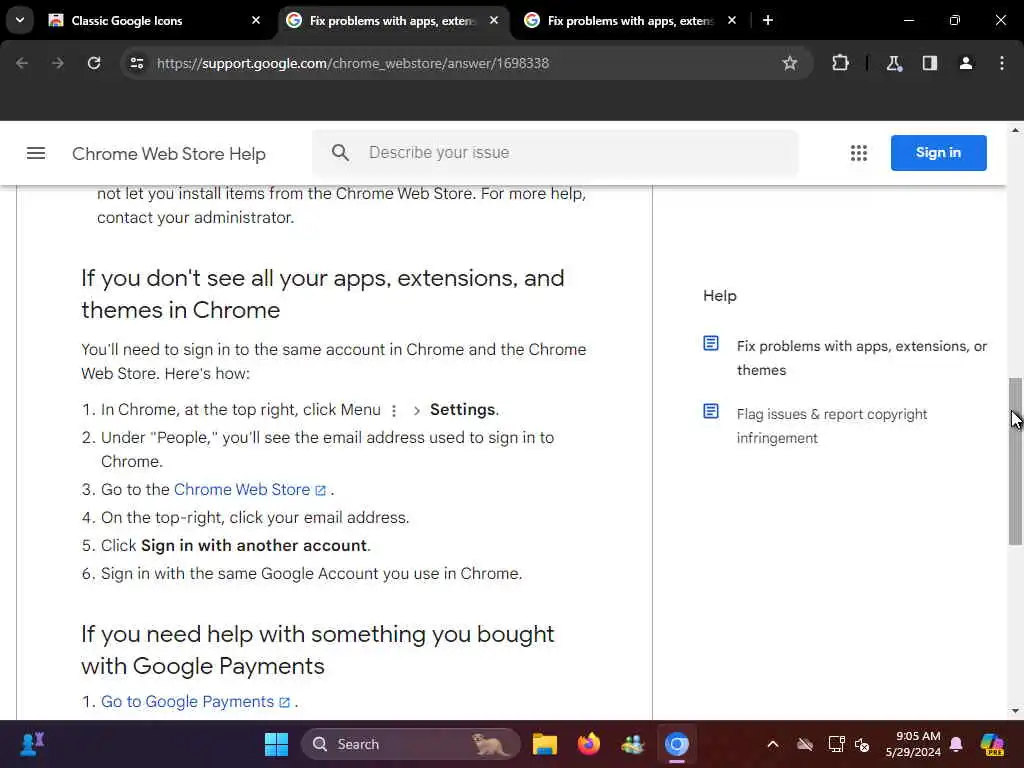The height and width of the screenshot is (768, 1024).
Task: Click the 'Sign in with another account' text
Action: tap(254, 545)
